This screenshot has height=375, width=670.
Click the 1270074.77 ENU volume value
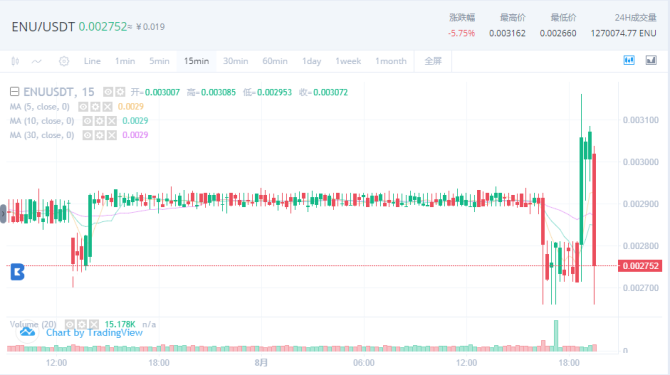pos(623,33)
